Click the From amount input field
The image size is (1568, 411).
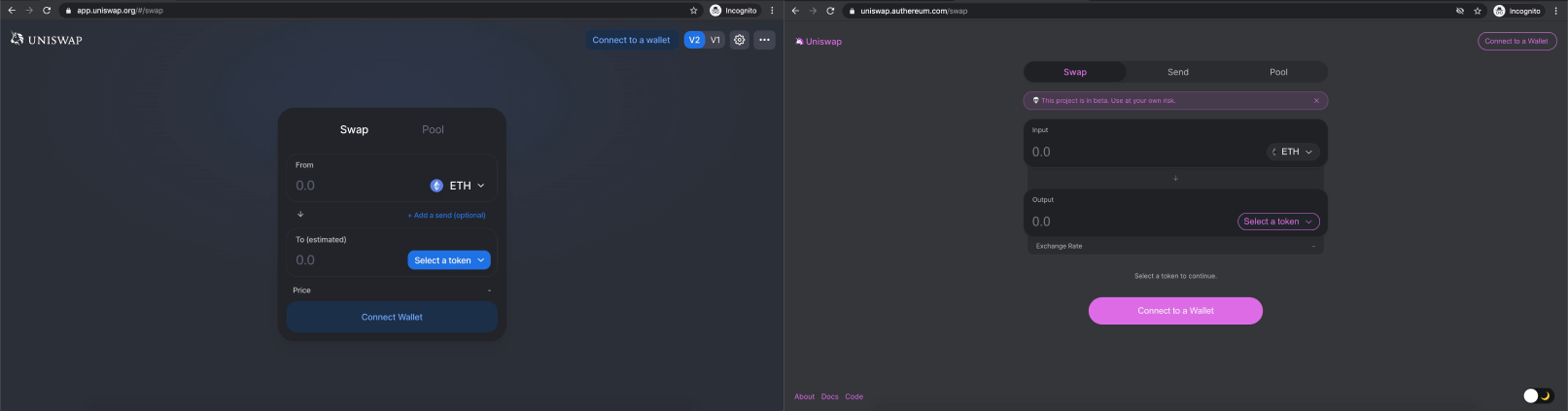[x=356, y=186]
